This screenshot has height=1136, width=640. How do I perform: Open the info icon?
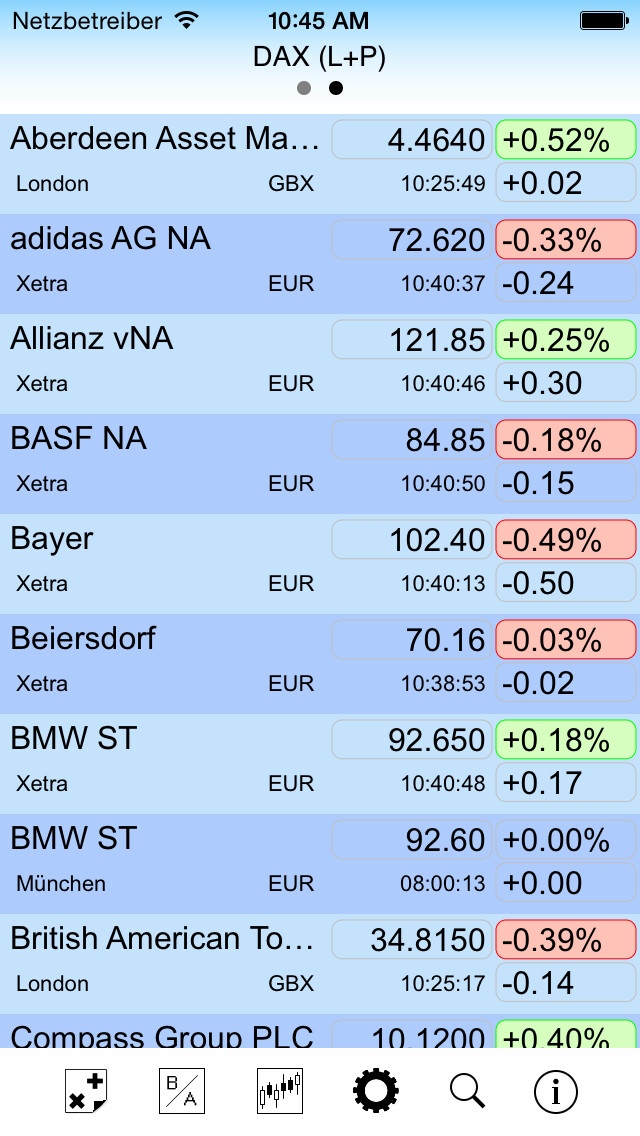click(x=556, y=1090)
